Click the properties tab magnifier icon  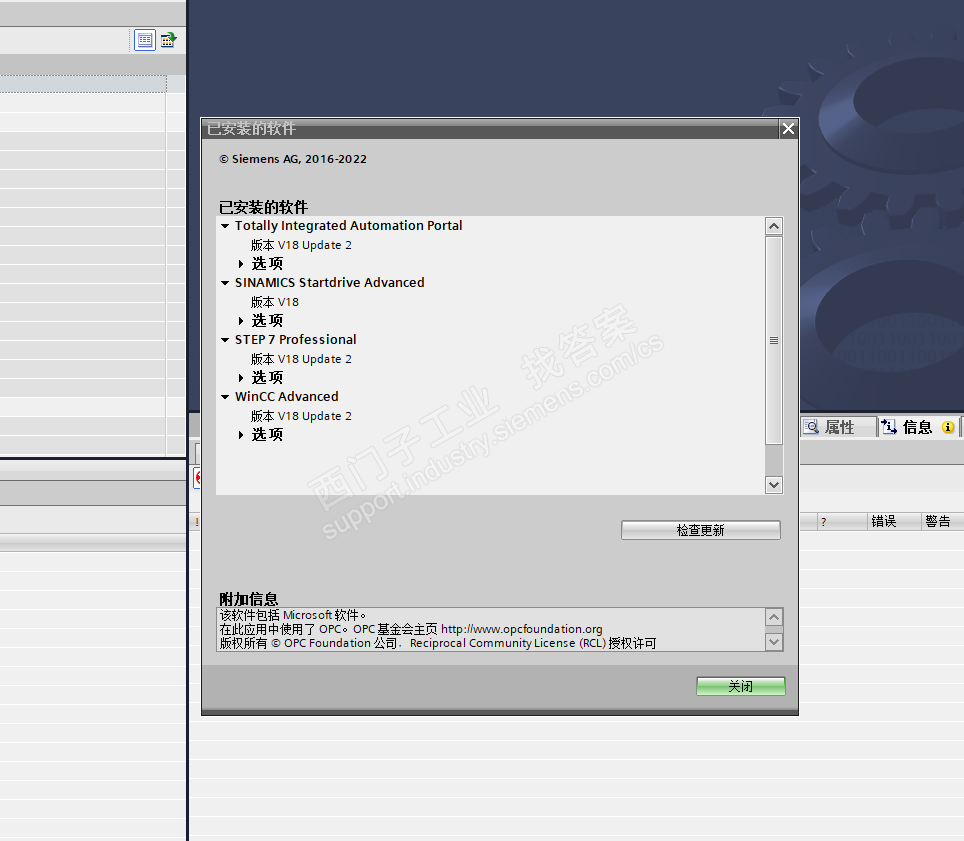[812, 427]
